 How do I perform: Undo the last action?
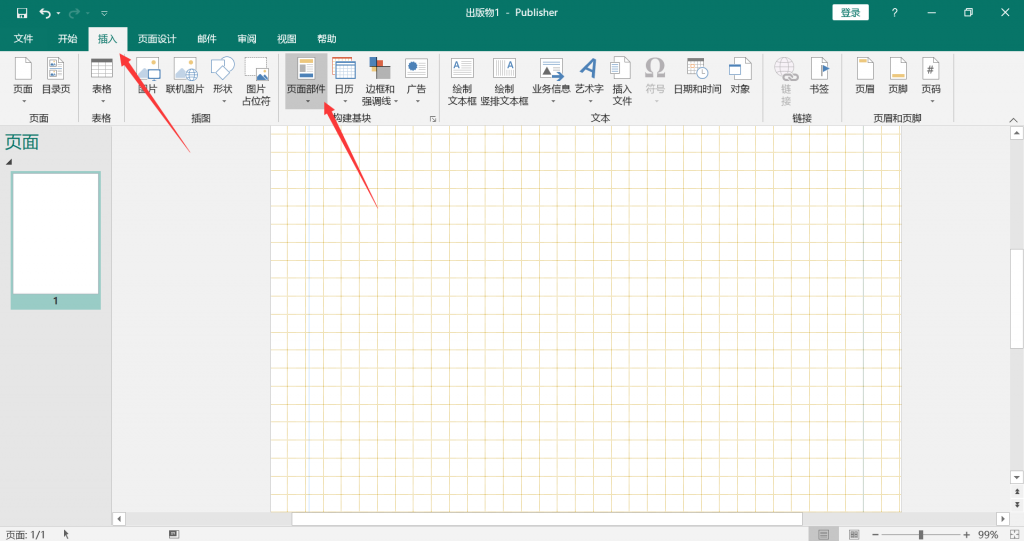(x=45, y=13)
